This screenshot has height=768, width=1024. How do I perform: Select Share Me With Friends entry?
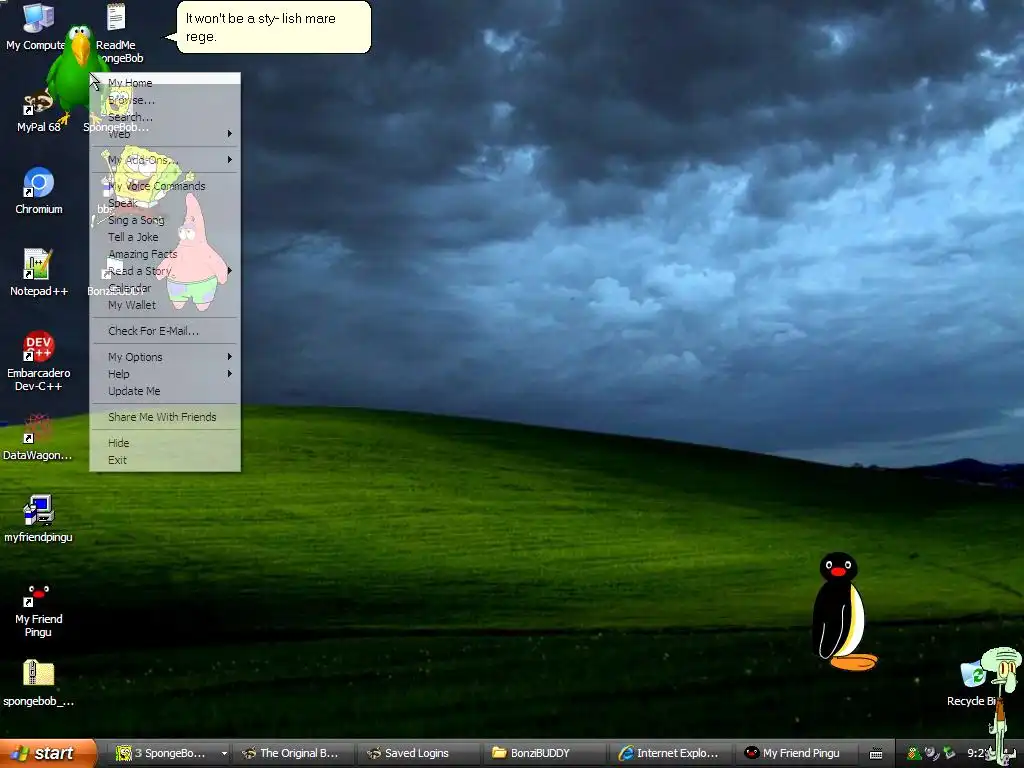tap(165, 417)
